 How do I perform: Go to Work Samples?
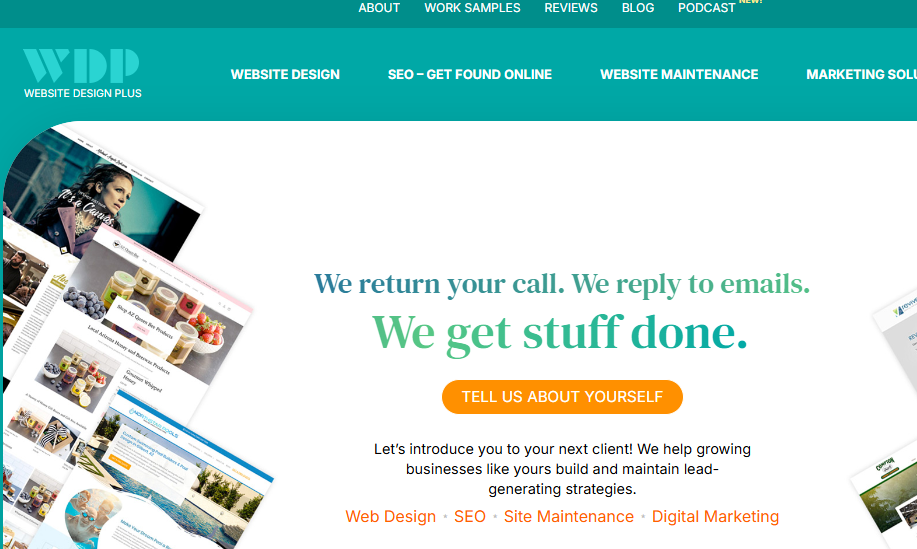(472, 8)
